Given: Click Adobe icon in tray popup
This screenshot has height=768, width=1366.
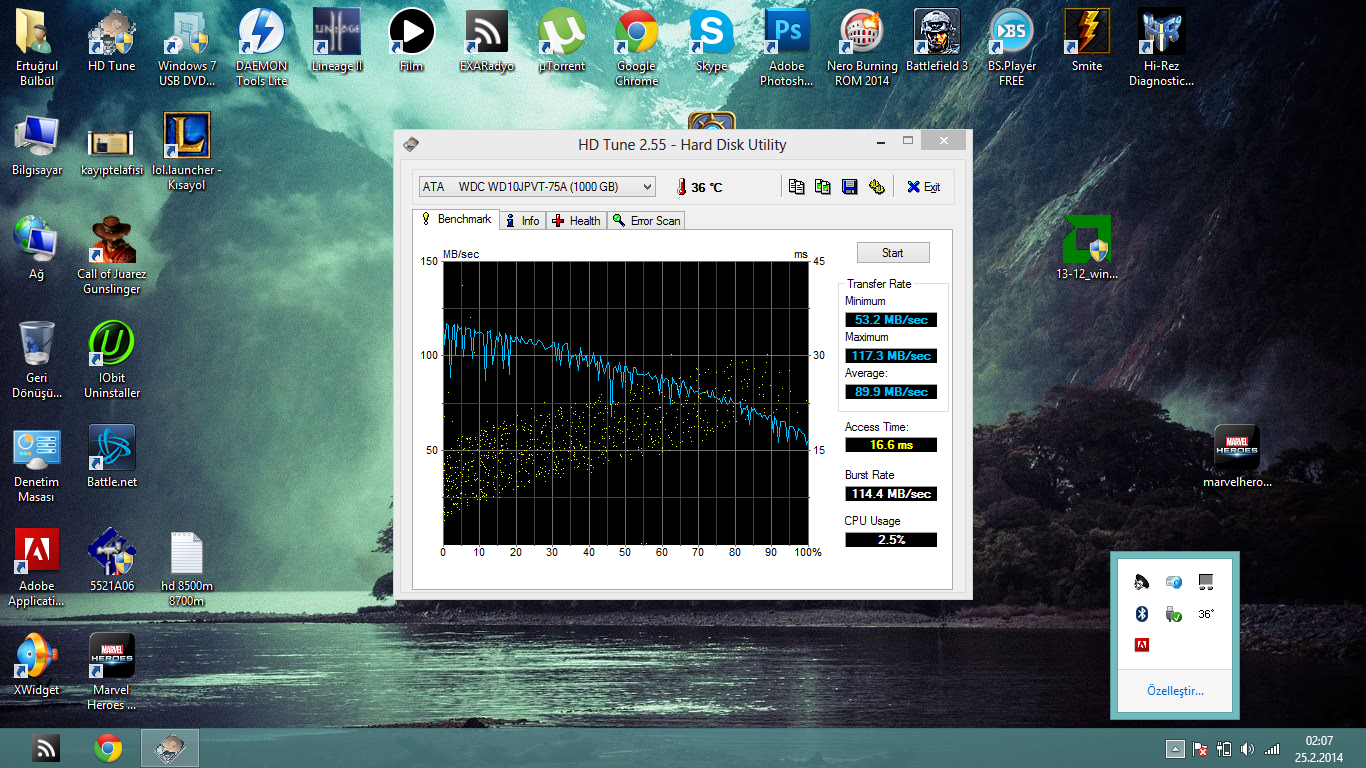Looking at the screenshot, I should (x=1142, y=645).
